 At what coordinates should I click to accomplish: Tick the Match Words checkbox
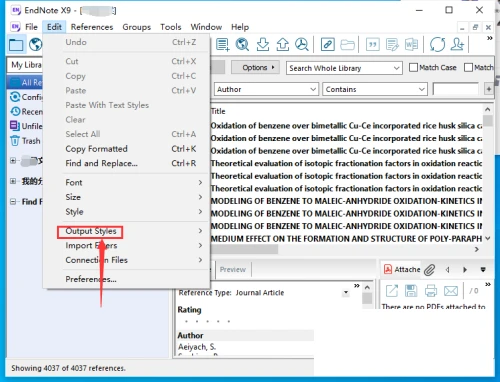coord(468,67)
